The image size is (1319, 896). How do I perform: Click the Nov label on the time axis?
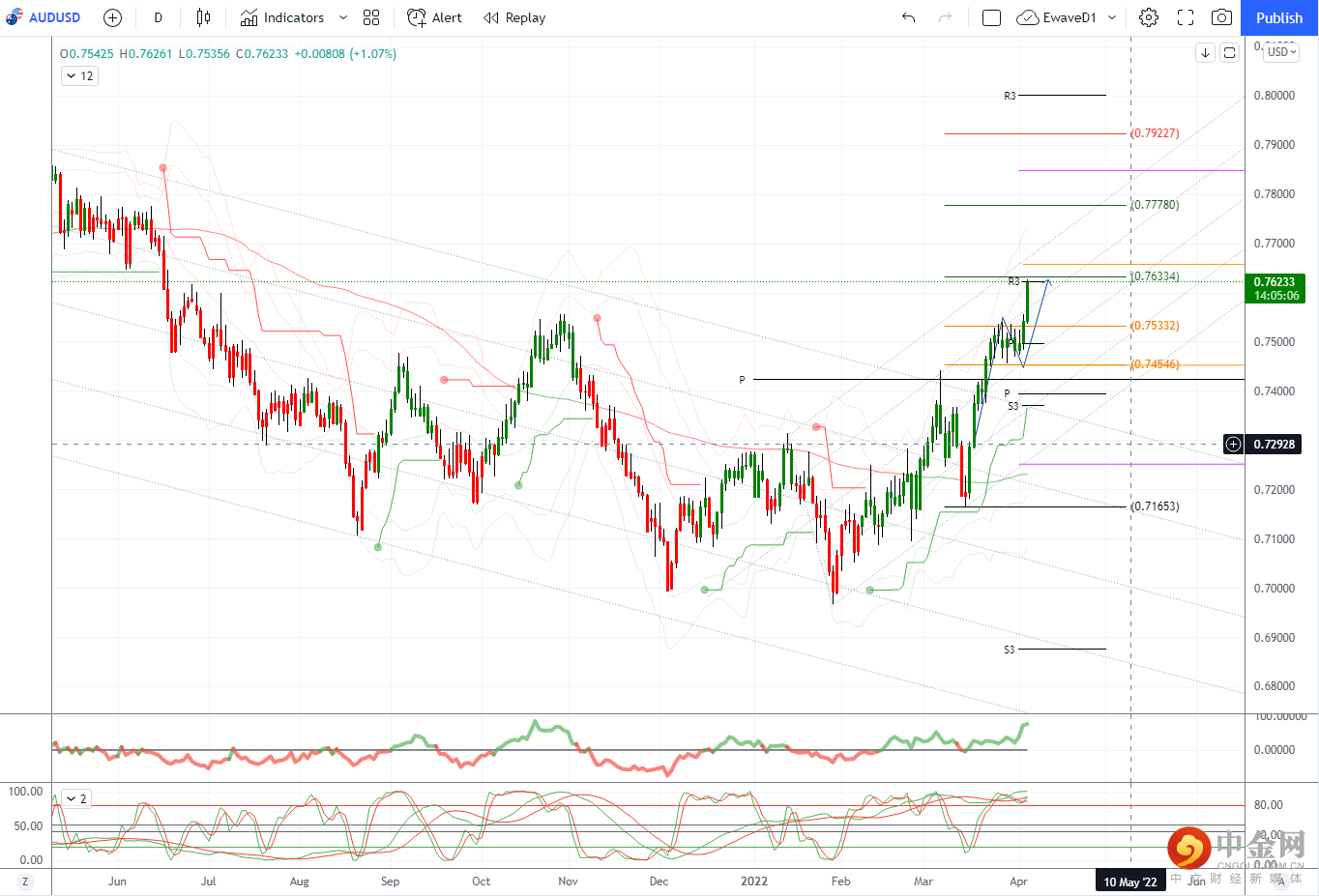569,882
